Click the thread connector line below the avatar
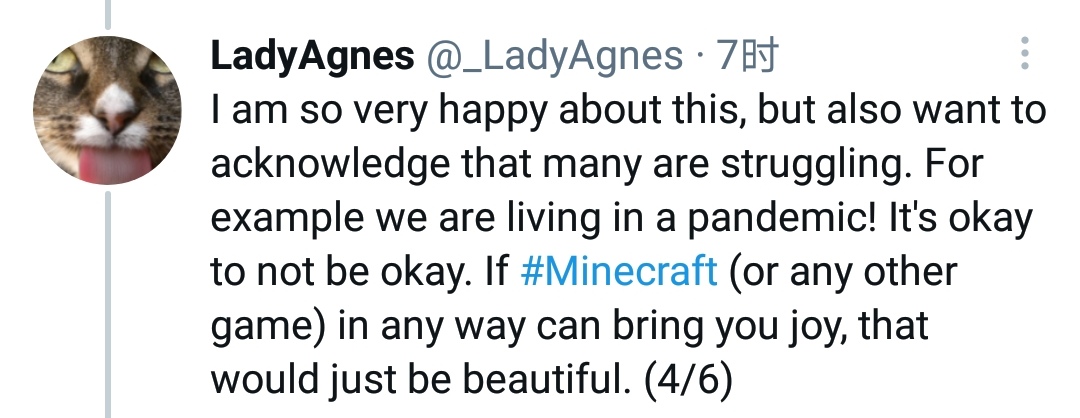1080x418 pixels. 107,304
